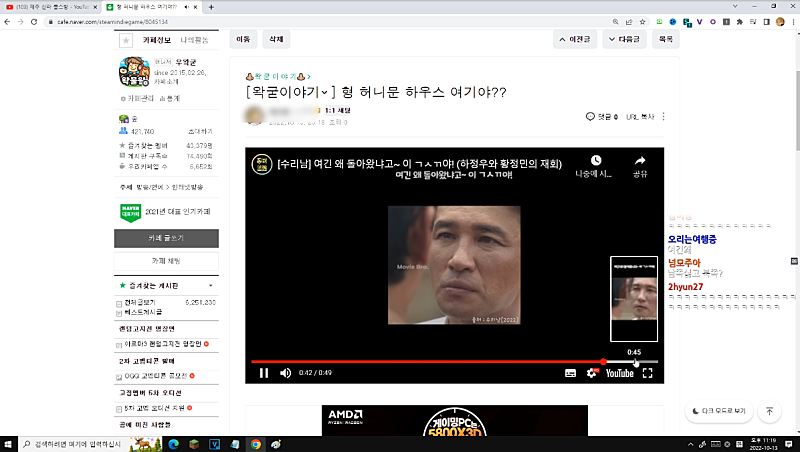Screen dimensions: 800x452
Task: Click the 이동 (move) button
Action: pyautogui.click(x=243, y=39)
